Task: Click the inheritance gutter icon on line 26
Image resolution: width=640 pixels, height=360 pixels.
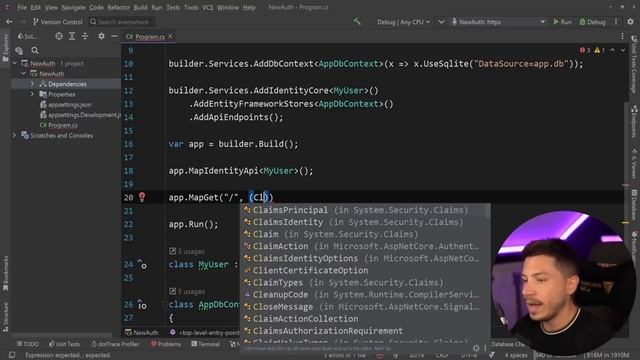Action: point(142,304)
